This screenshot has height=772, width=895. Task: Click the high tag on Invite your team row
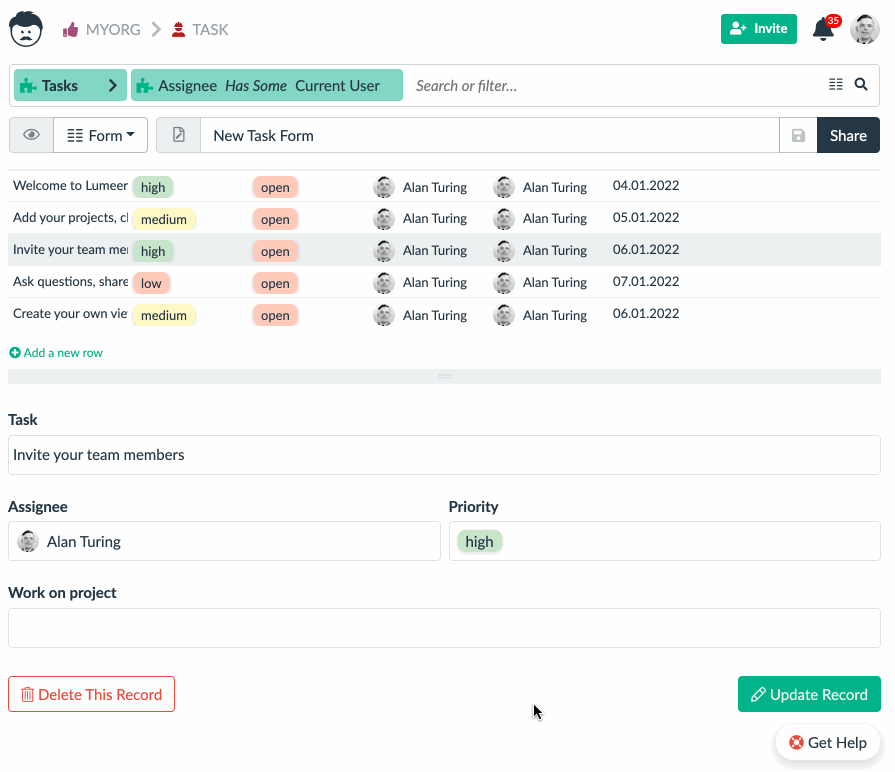(x=153, y=251)
